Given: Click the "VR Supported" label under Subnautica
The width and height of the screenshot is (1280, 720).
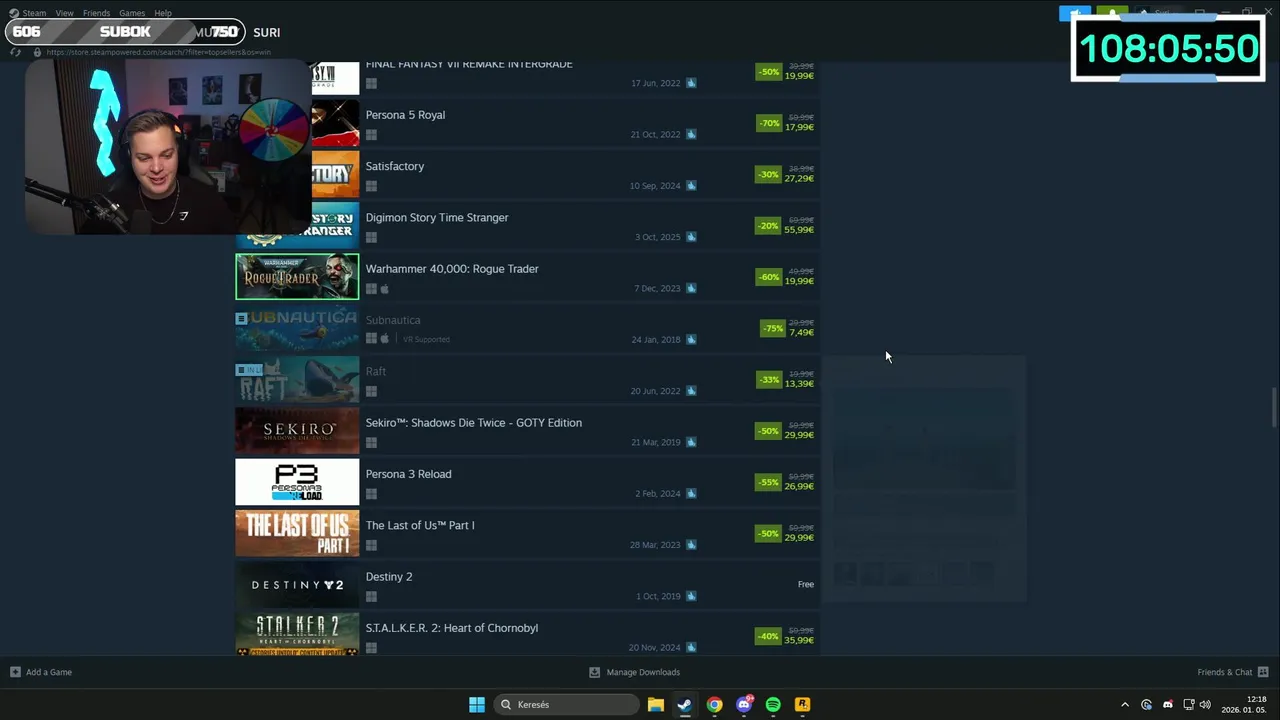Looking at the screenshot, I should pos(426,340).
